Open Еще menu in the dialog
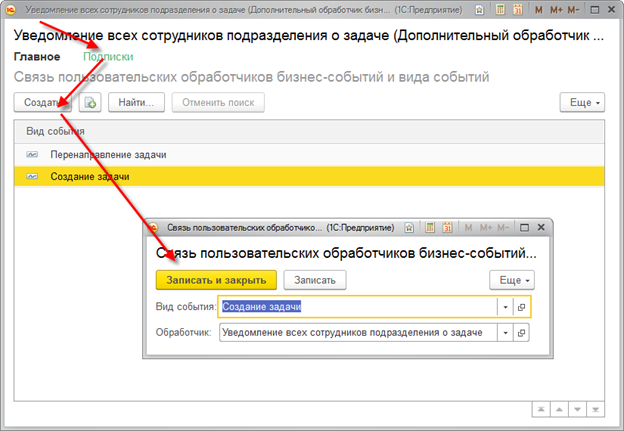The image size is (624, 431). (512, 280)
